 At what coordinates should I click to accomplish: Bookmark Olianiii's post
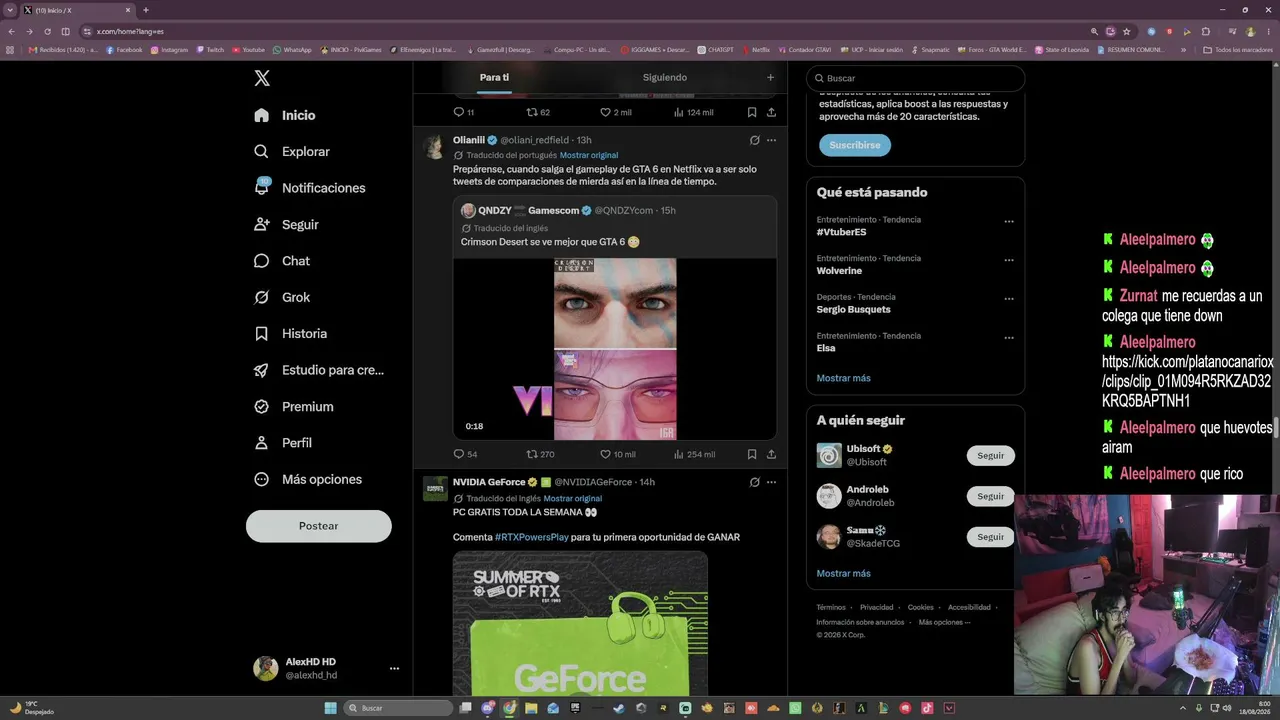point(752,454)
